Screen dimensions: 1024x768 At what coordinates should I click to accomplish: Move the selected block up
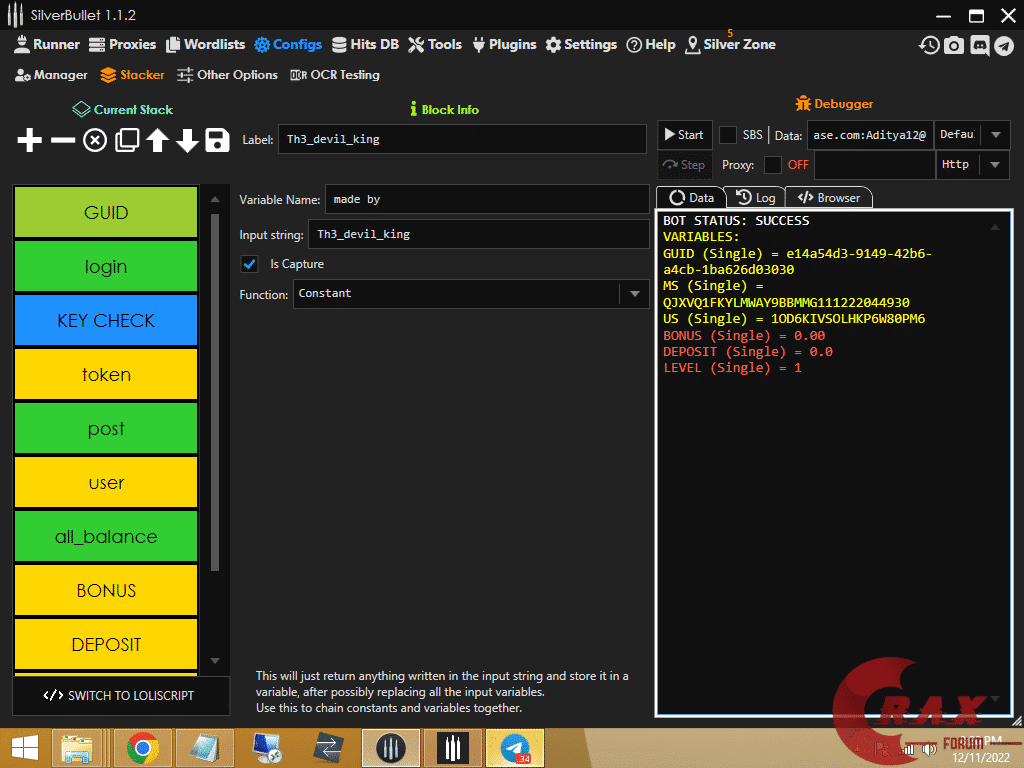(156, 140)
